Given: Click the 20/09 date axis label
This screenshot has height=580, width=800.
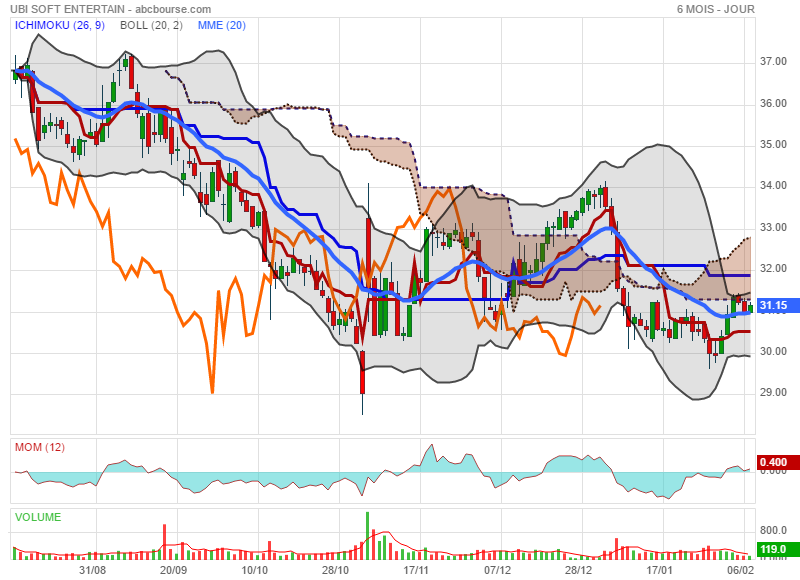Looking at the screenshot, I should pyautogui.click(x=173, y=570).
